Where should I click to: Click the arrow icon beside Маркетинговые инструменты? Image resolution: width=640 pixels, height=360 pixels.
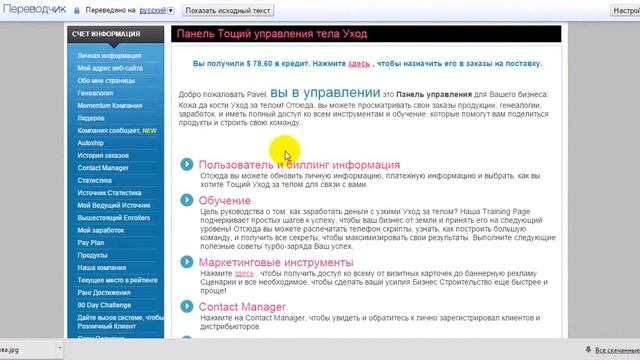[187, 262]
